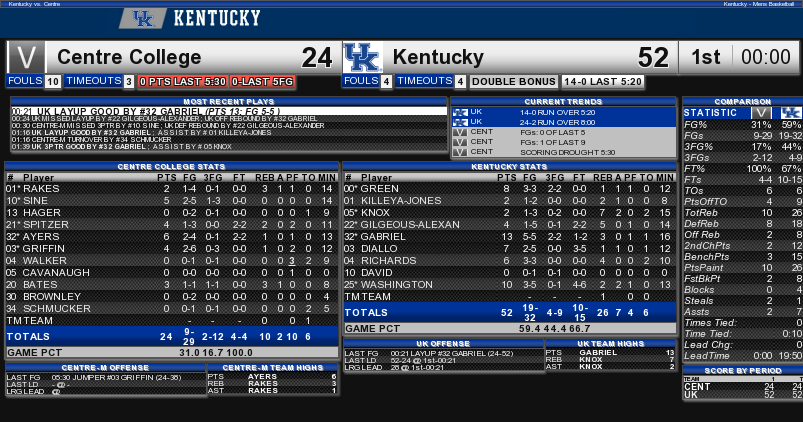
Task: Click the large V visitor icon beside Centre College
Action: tap(27, 57)
